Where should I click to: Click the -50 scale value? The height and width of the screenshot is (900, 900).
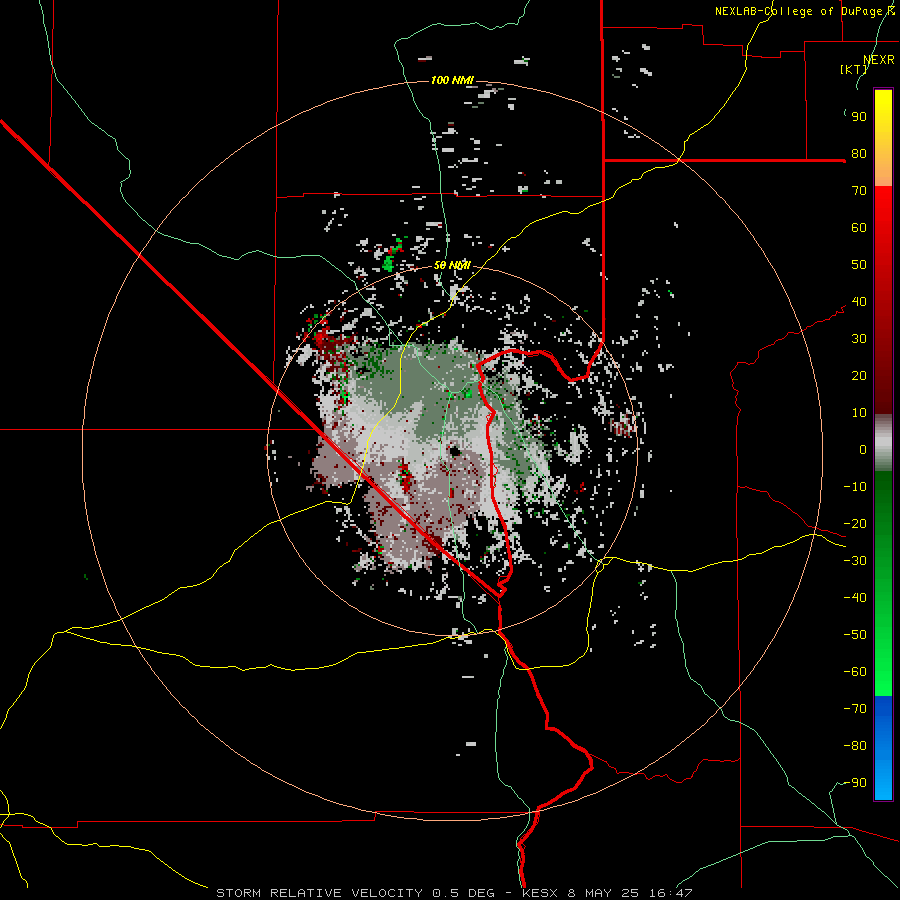tap(855, 635)
